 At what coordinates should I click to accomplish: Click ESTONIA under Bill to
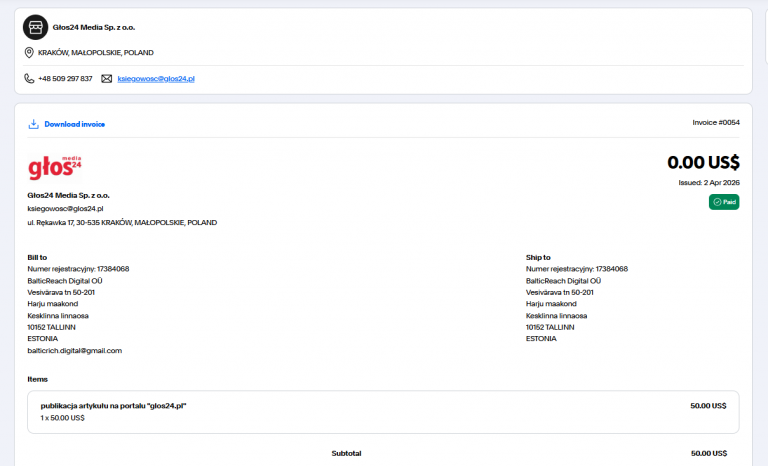coord(43,339)
